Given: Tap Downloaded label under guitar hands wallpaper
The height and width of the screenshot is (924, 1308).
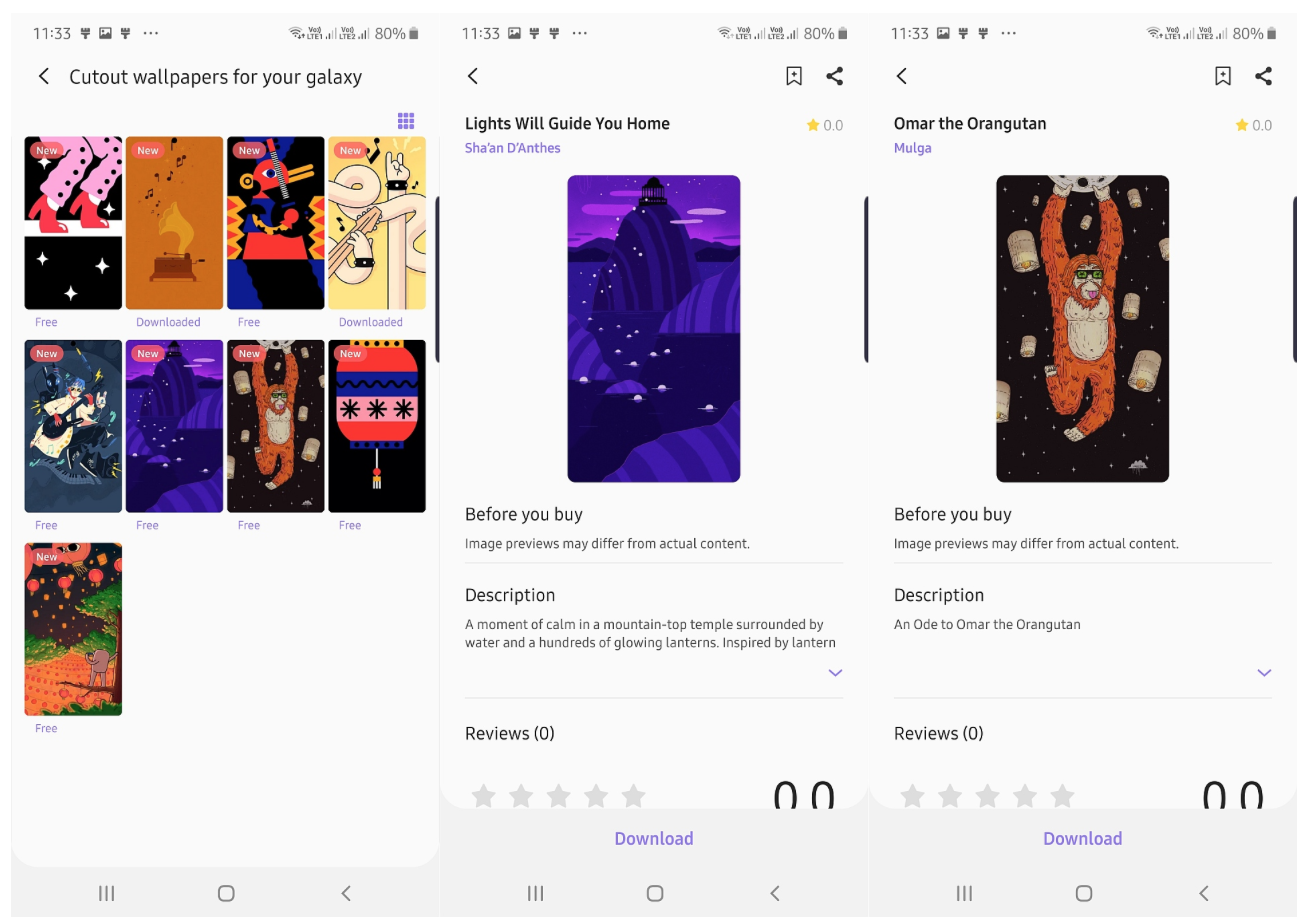Looking at the screenshot, I should point(371,322).
